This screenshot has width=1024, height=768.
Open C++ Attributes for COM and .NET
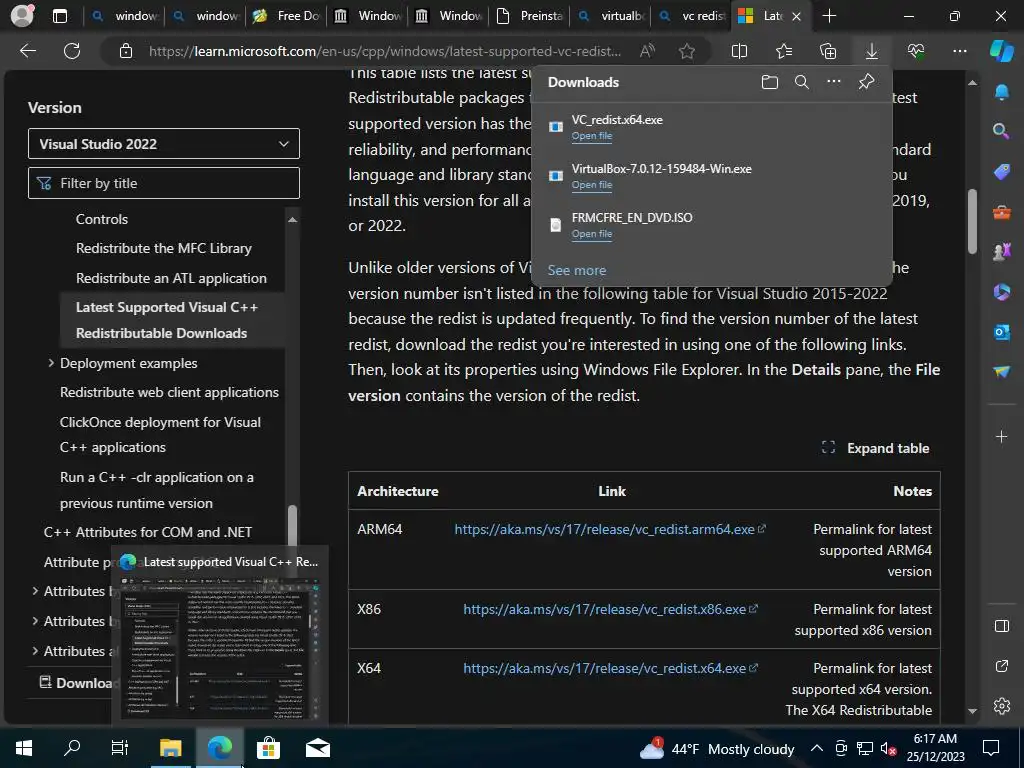[x=148, y=532]
